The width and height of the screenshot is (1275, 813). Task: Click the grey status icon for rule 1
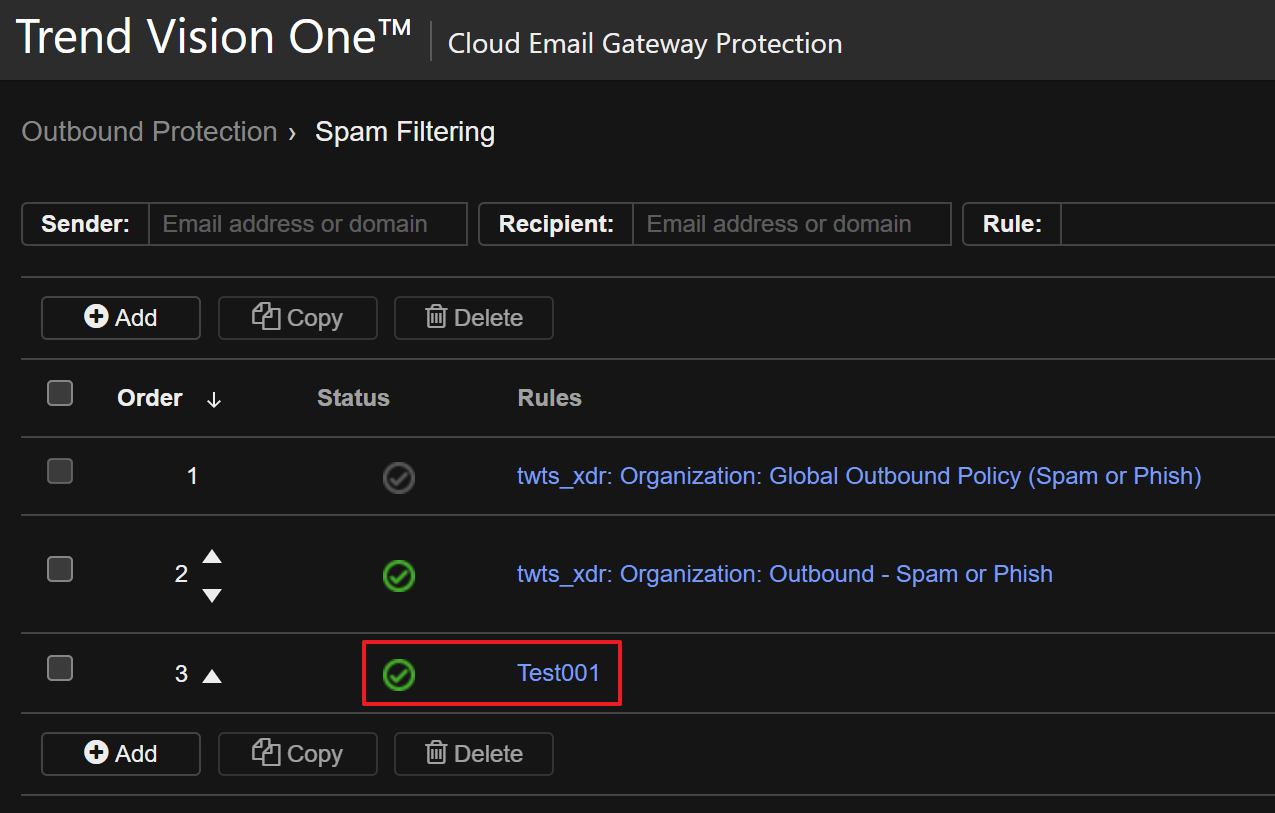[x=399, y=478]
